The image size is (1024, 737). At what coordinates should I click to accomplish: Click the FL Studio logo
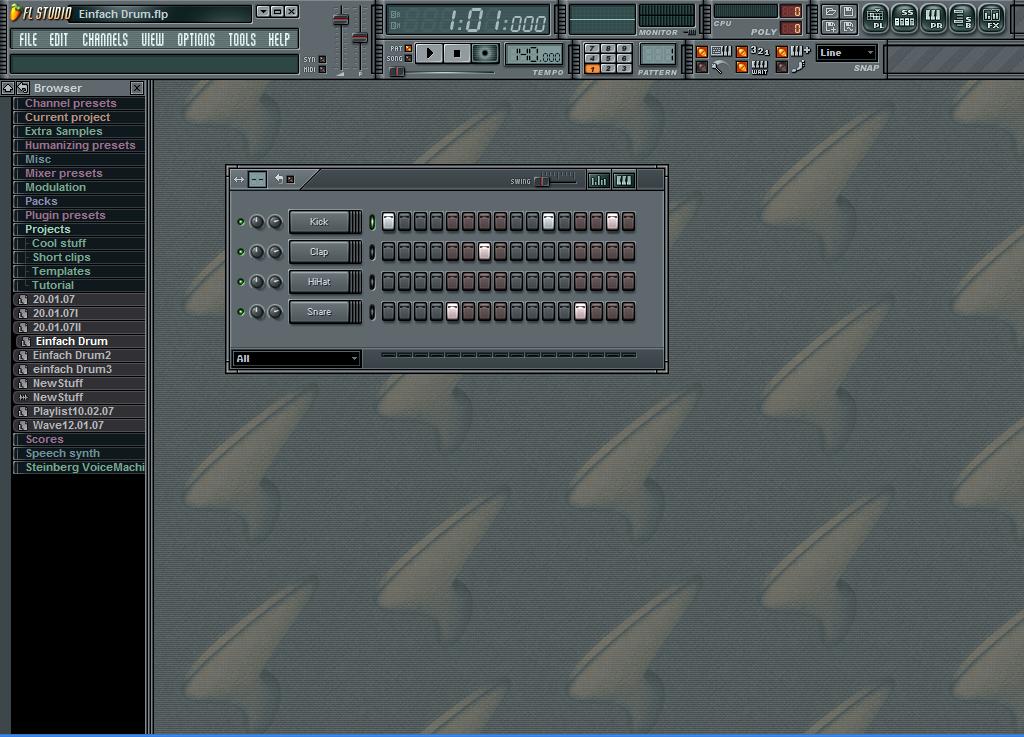click(40, 13)
